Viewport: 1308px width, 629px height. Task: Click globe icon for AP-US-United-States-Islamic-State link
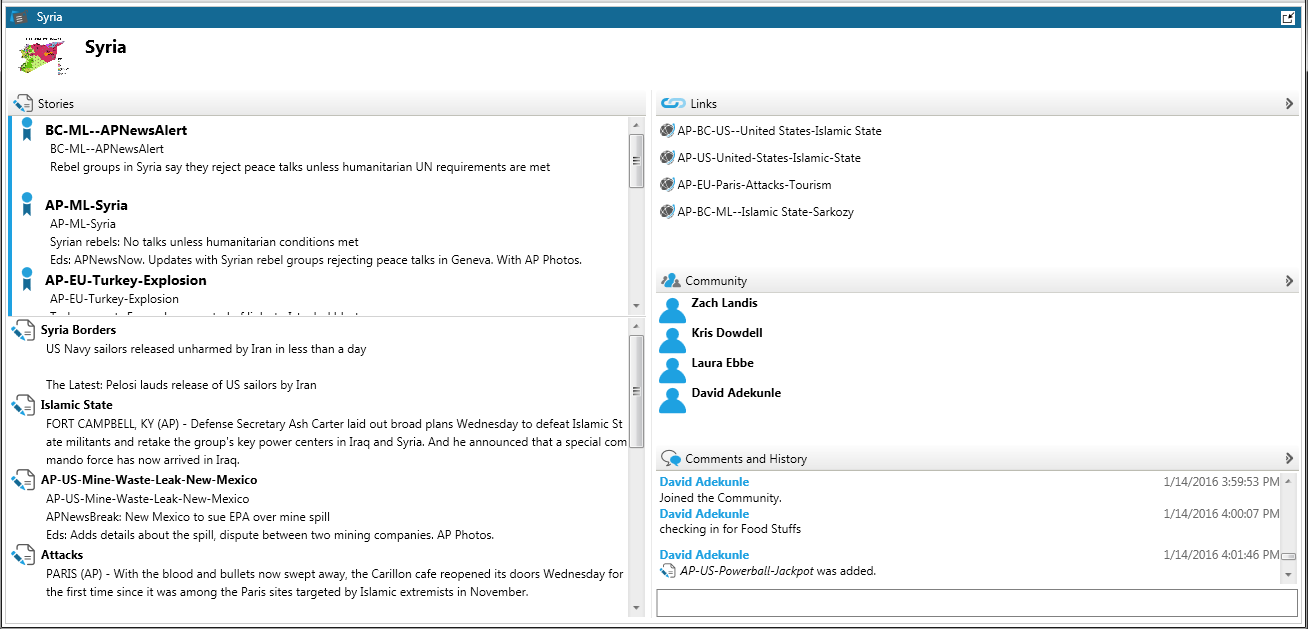(667, 158)
